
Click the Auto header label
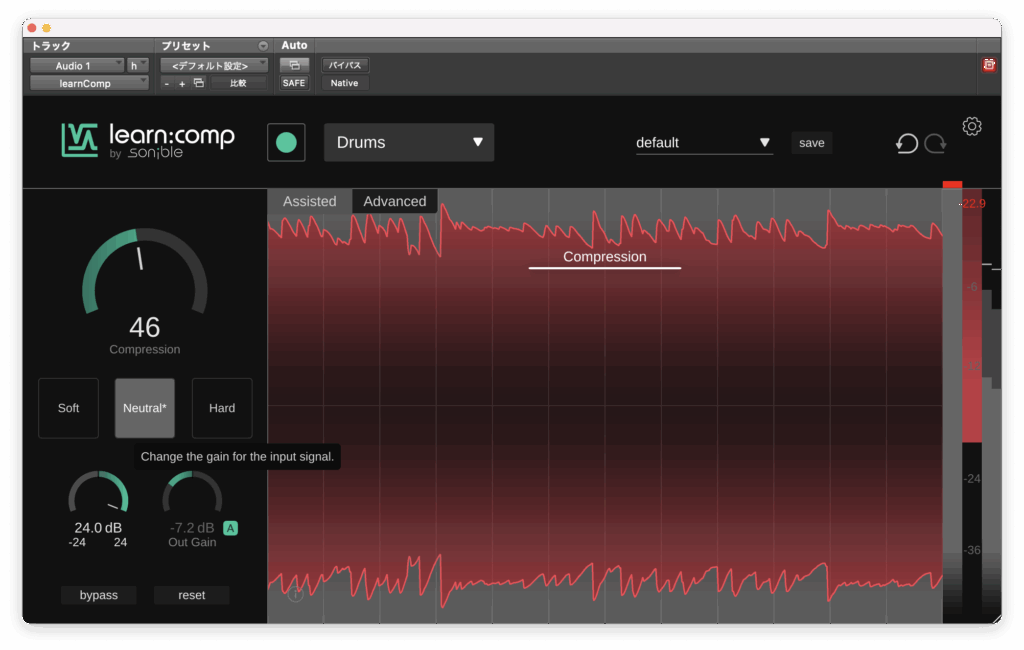coord(294,46)
